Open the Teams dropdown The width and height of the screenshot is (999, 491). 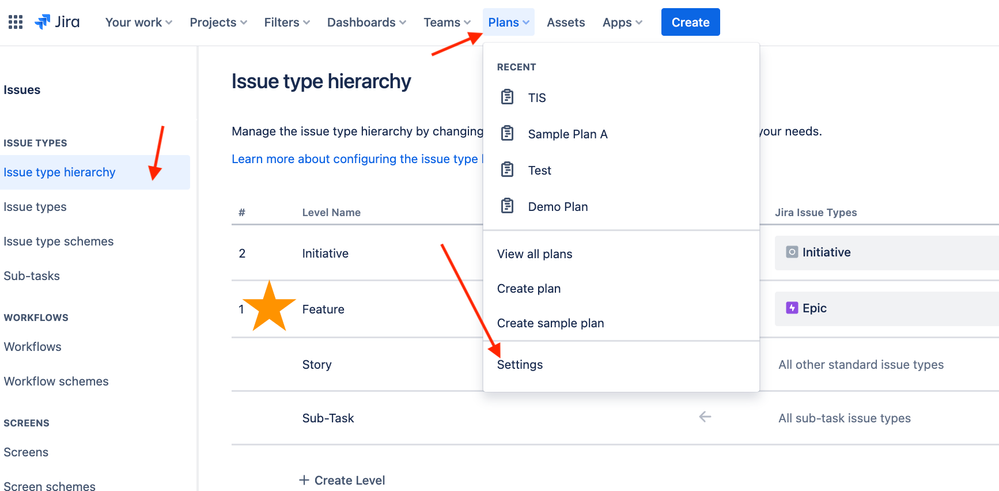[x=447, y=22]
